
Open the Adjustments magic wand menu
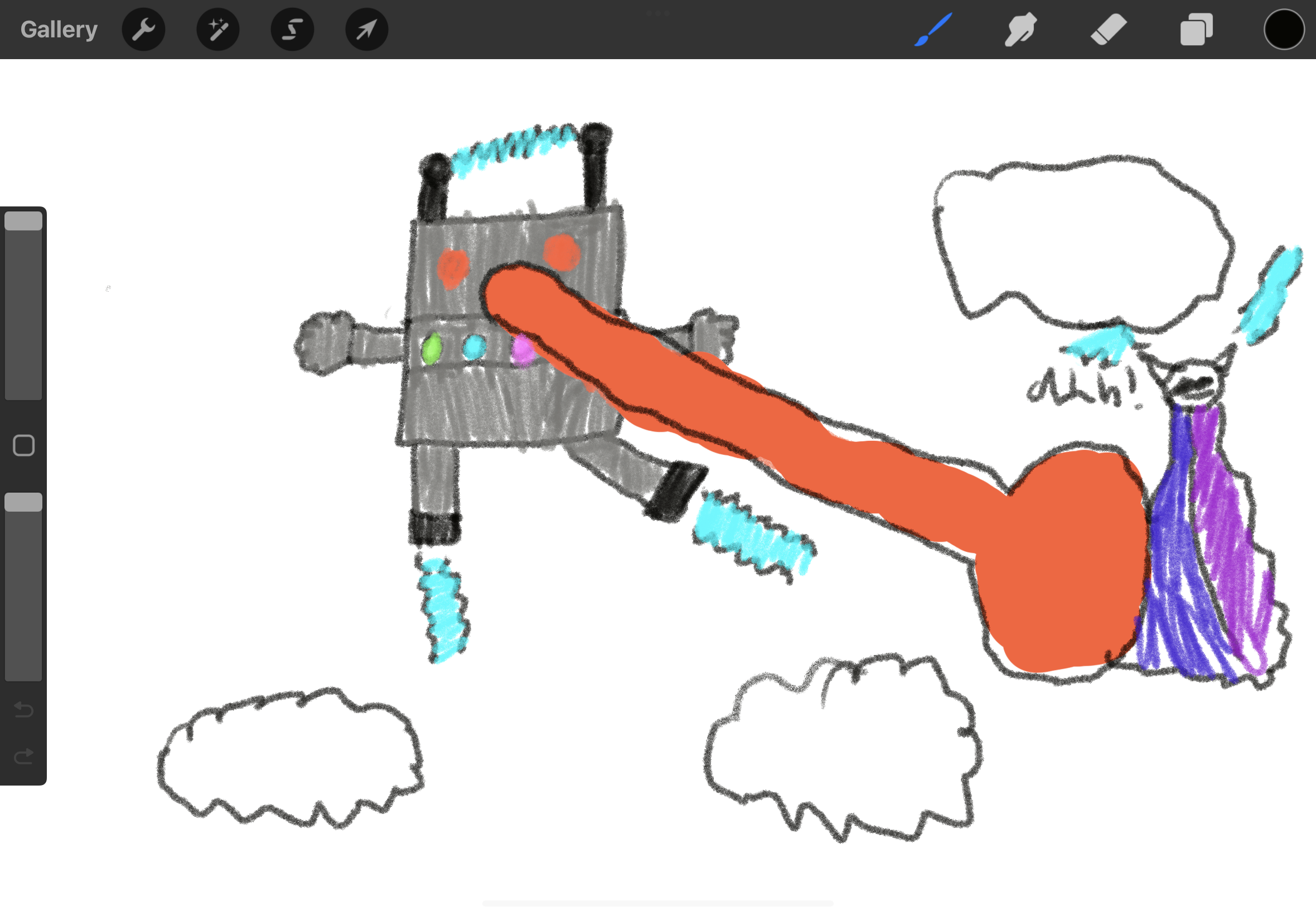217,29
